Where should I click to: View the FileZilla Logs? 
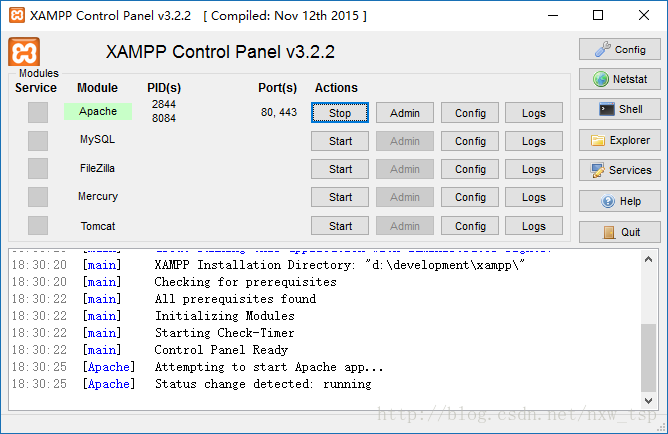(534, 169)
